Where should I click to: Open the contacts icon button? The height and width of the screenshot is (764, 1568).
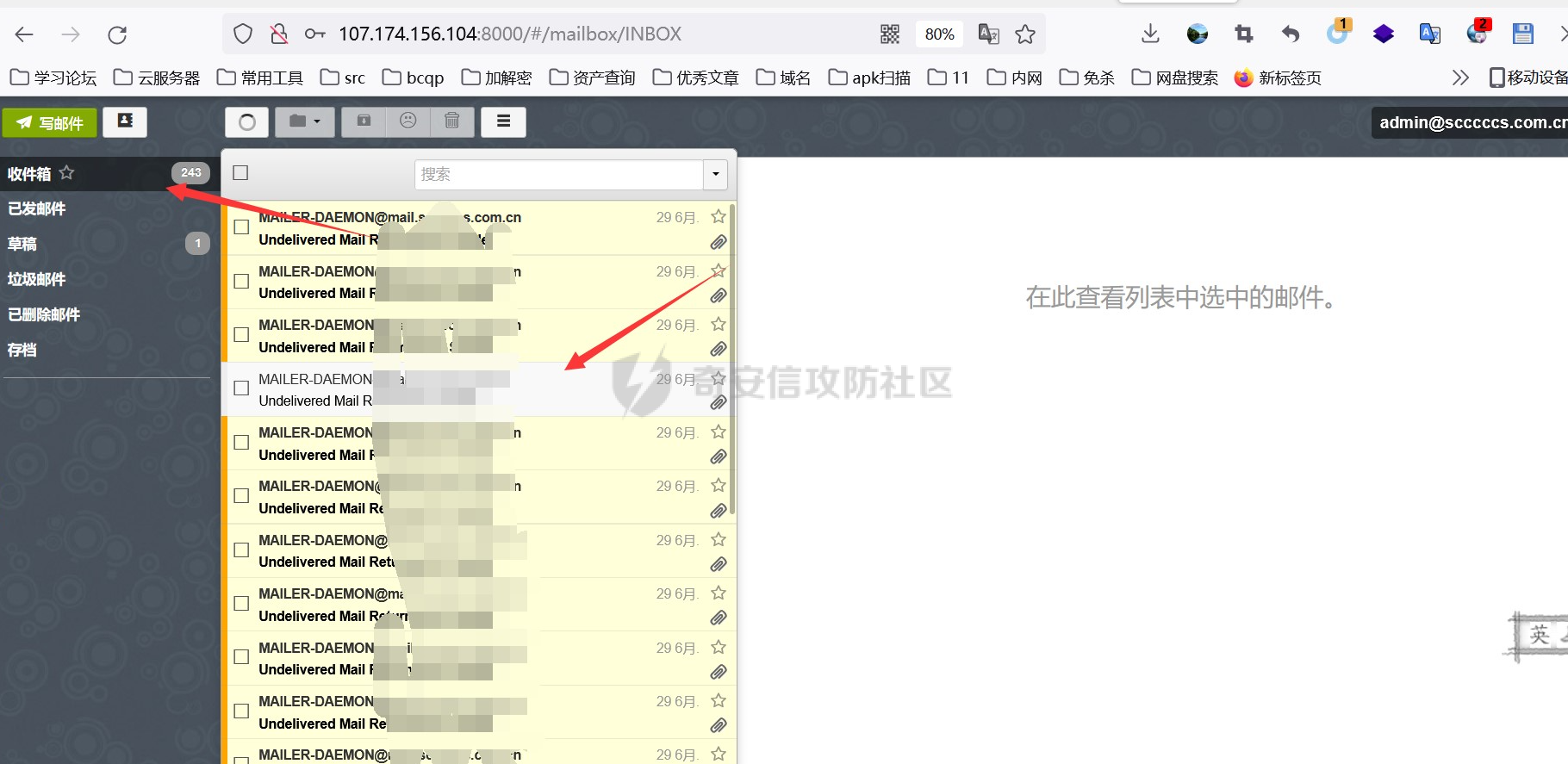click(125, 121)
